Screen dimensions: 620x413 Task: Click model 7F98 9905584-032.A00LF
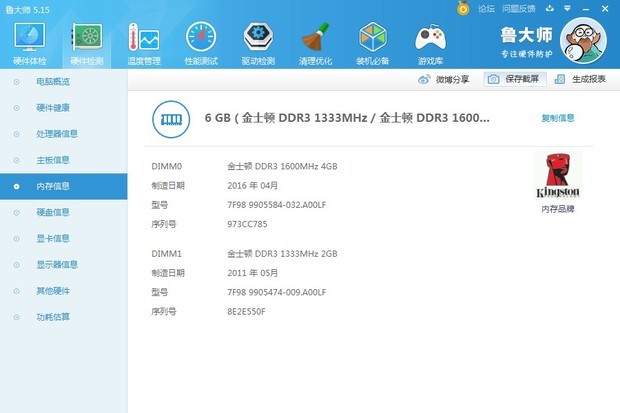pos(276,205)
